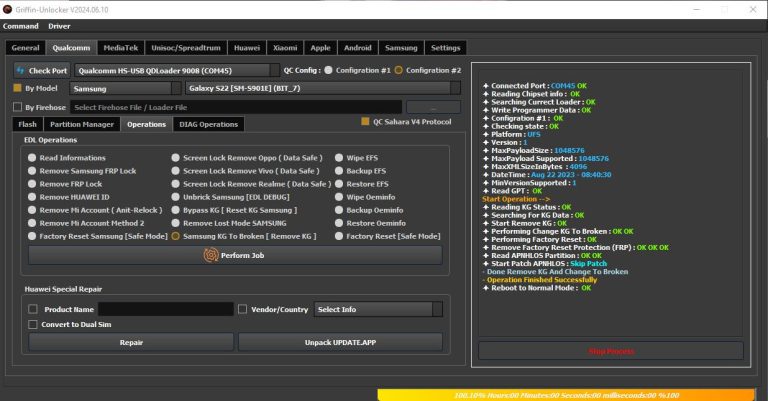Click the Griffin-Unlocker logo in title bar
Image resolution: width=768 pixels, height=401 pixels.
click(7, 8)
